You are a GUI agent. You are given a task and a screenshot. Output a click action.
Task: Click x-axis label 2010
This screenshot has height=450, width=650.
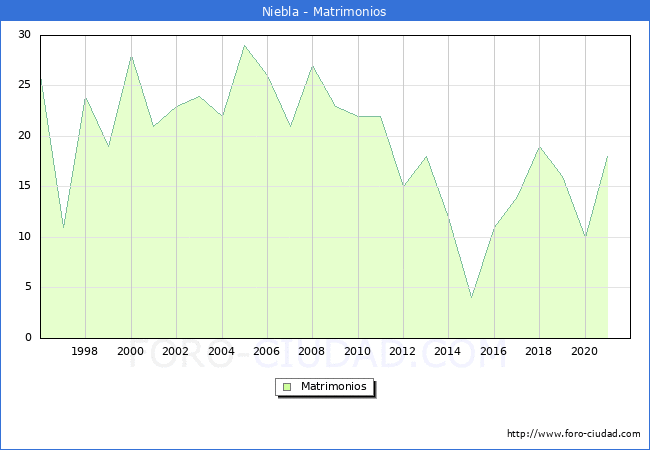(357, 351)
